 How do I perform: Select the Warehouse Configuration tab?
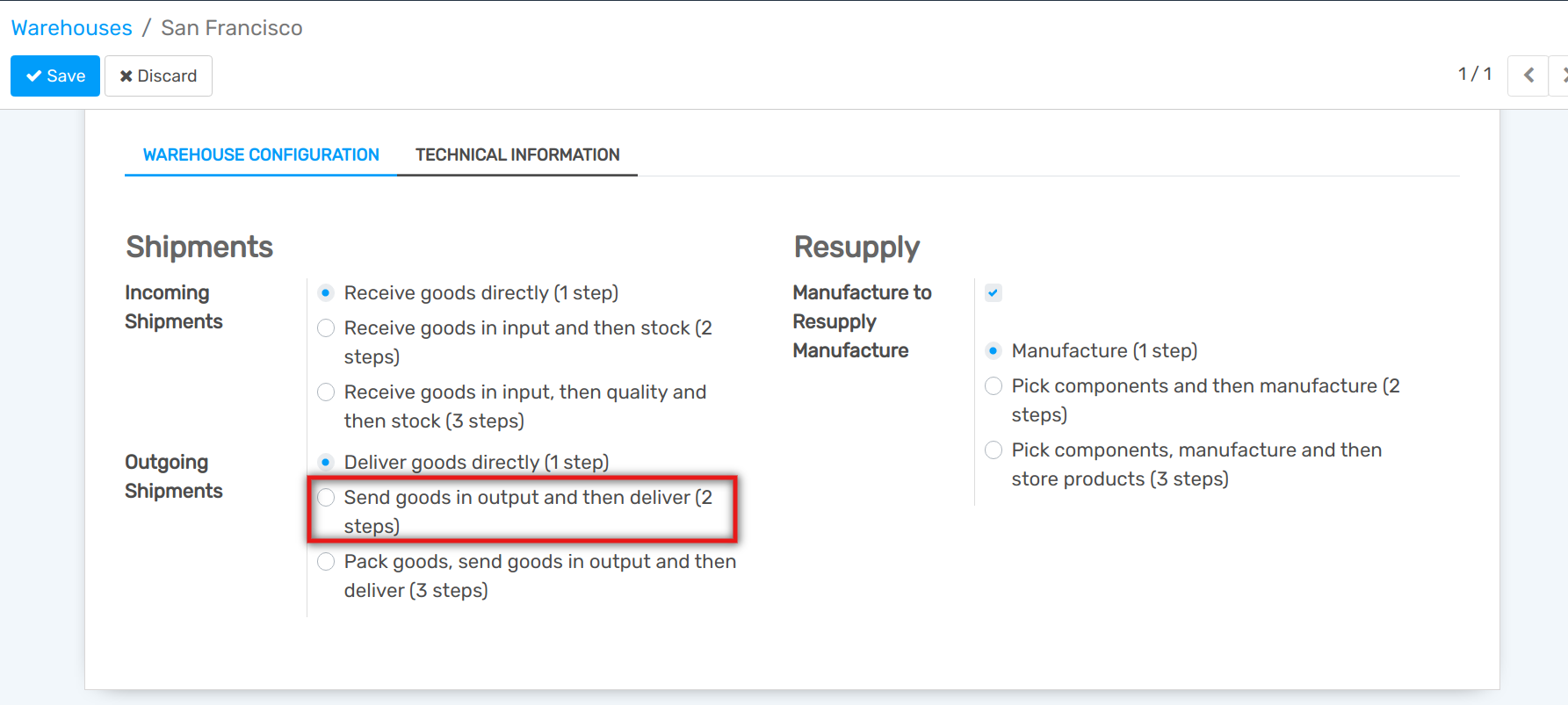coord(261,155)
